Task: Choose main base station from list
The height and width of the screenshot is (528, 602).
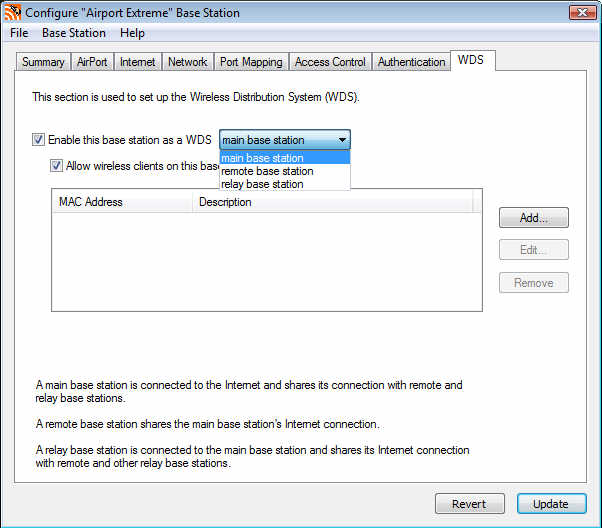Action: coord(285,158)
